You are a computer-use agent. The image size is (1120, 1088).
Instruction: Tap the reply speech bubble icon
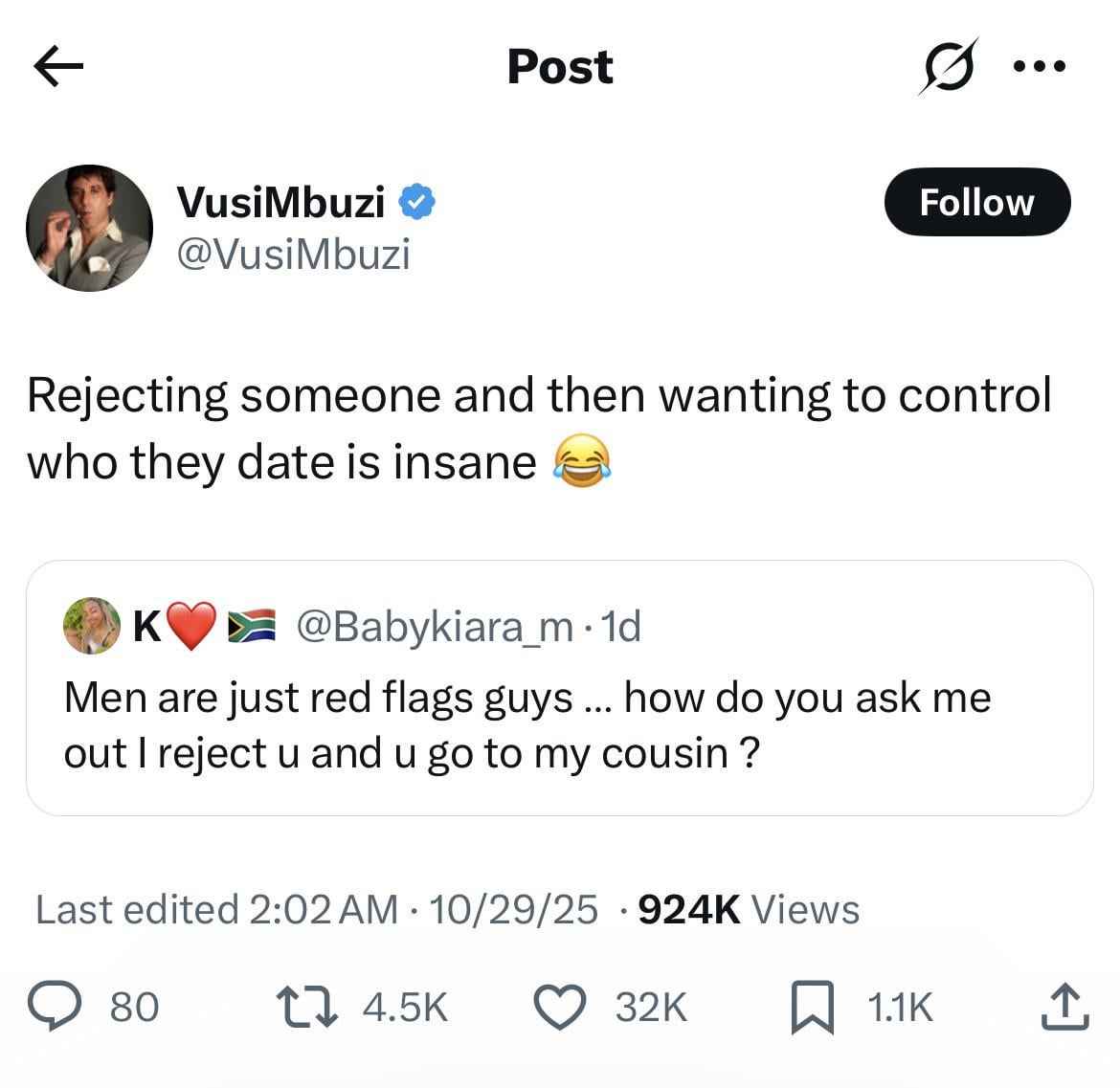click(54, 1008)
